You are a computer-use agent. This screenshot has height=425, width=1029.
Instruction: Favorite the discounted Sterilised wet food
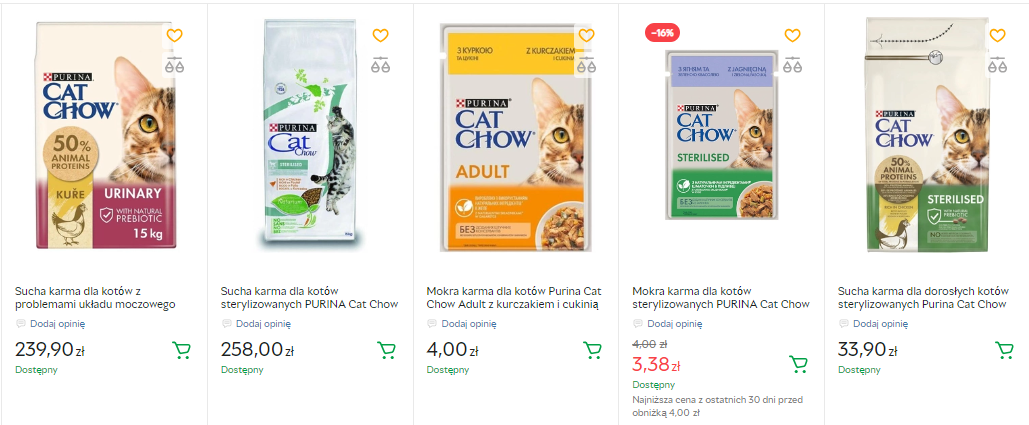click(x=792, y=35)
